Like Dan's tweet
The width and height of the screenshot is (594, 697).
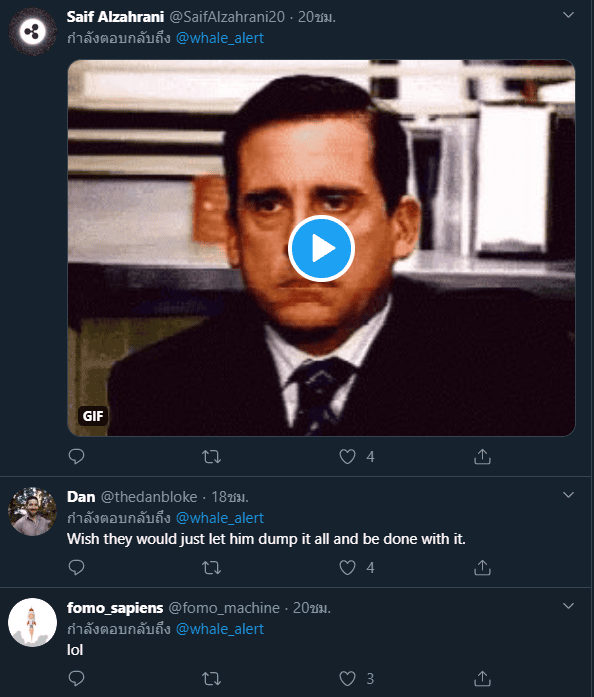point(347,567)
